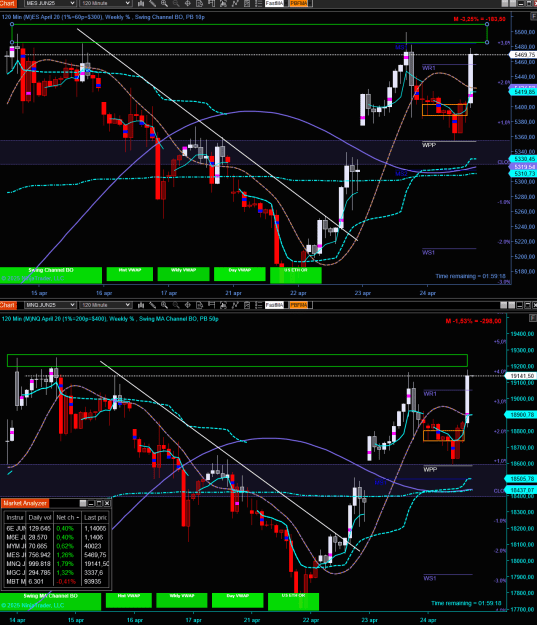
Task: Select the top Chart tab
Action: 8,3
